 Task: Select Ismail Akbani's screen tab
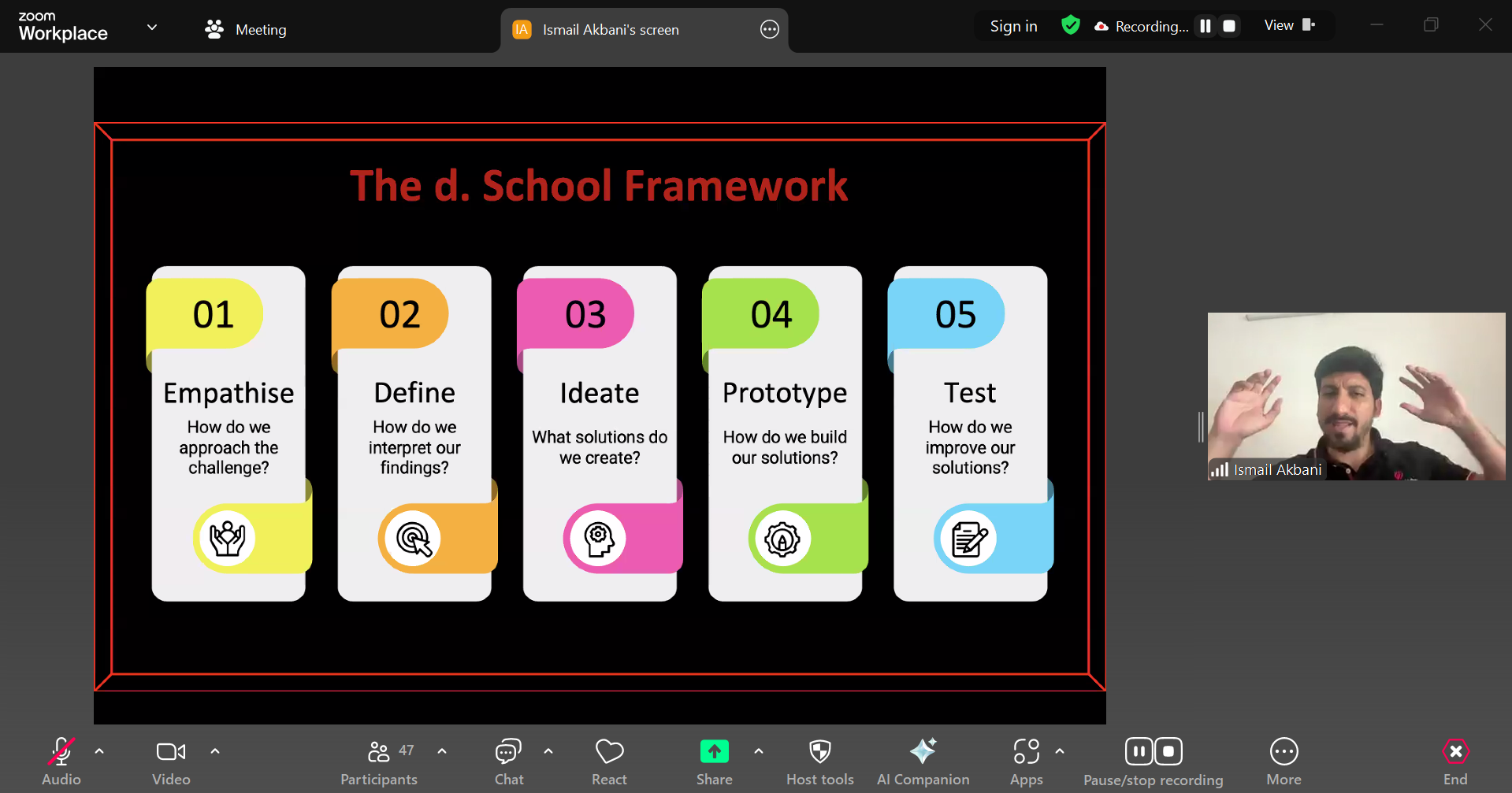point(610,30)
